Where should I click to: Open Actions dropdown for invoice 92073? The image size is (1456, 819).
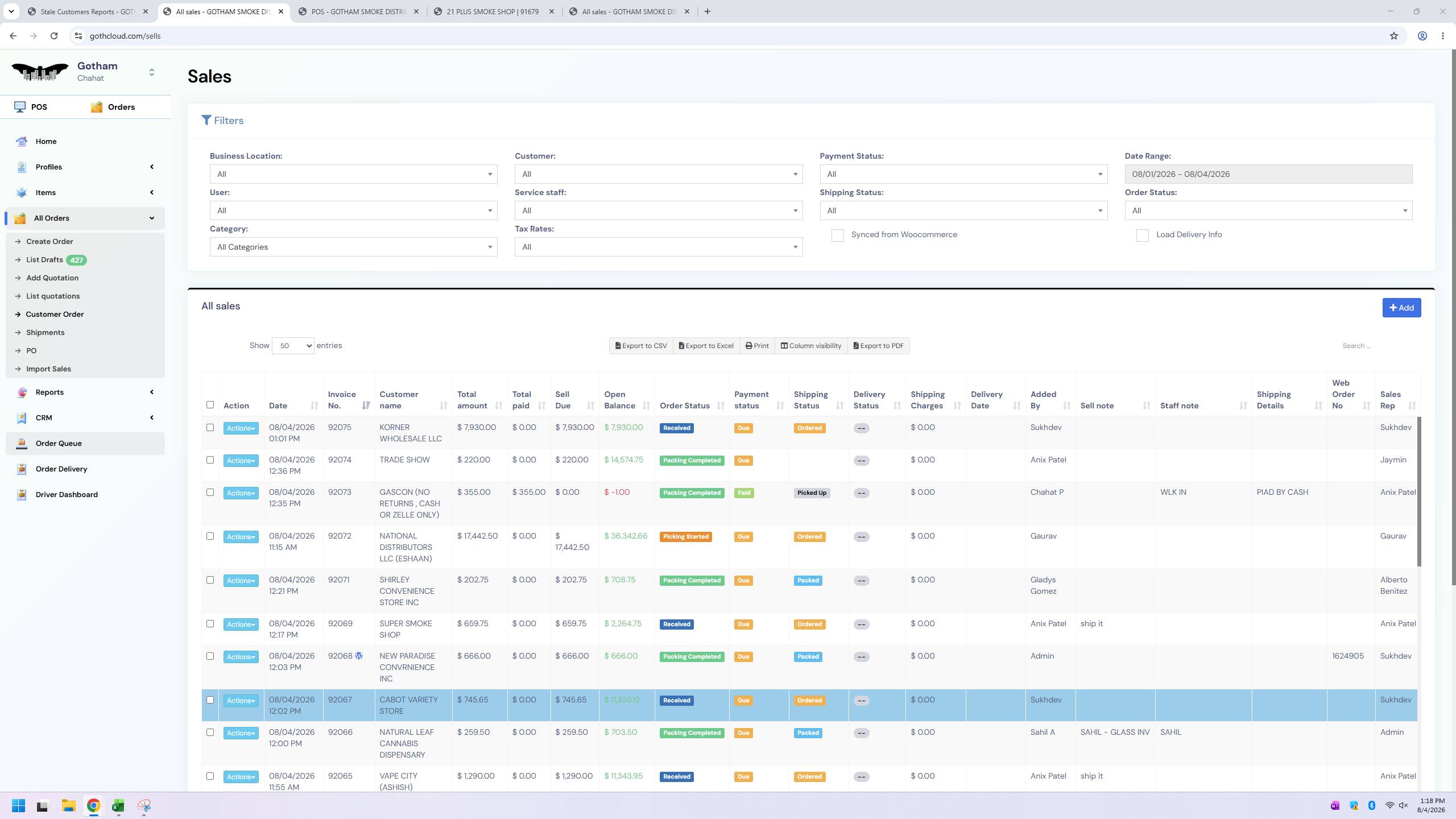click(x=241, y=493)
